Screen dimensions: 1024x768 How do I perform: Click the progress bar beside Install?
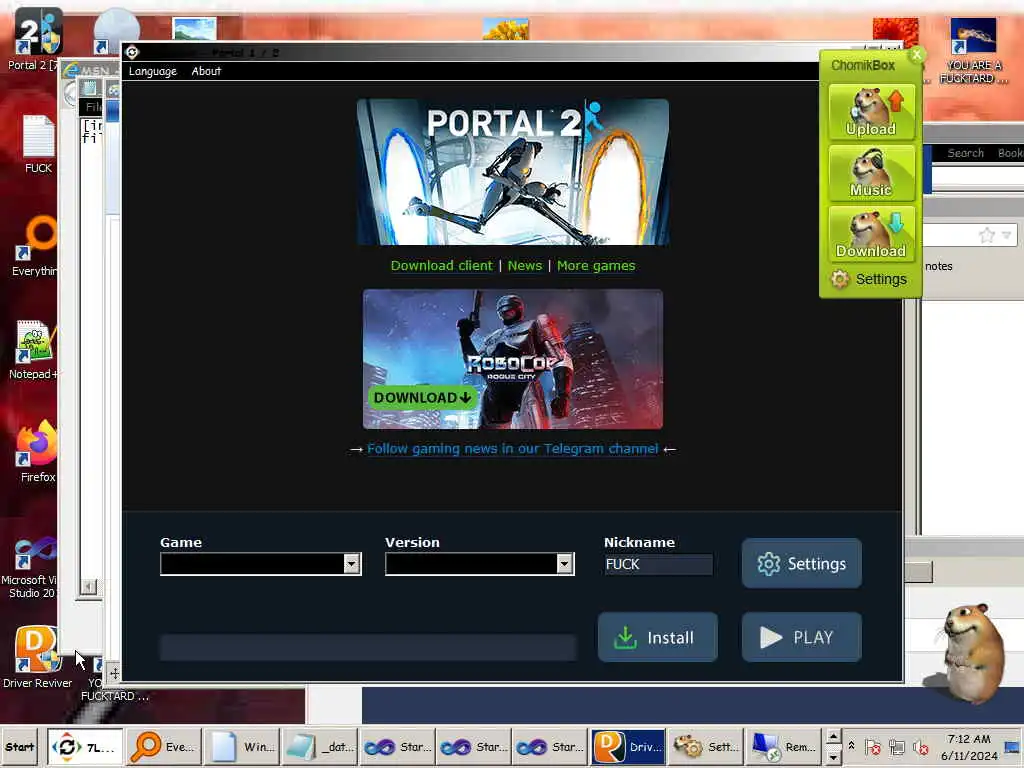coord(368,647)
